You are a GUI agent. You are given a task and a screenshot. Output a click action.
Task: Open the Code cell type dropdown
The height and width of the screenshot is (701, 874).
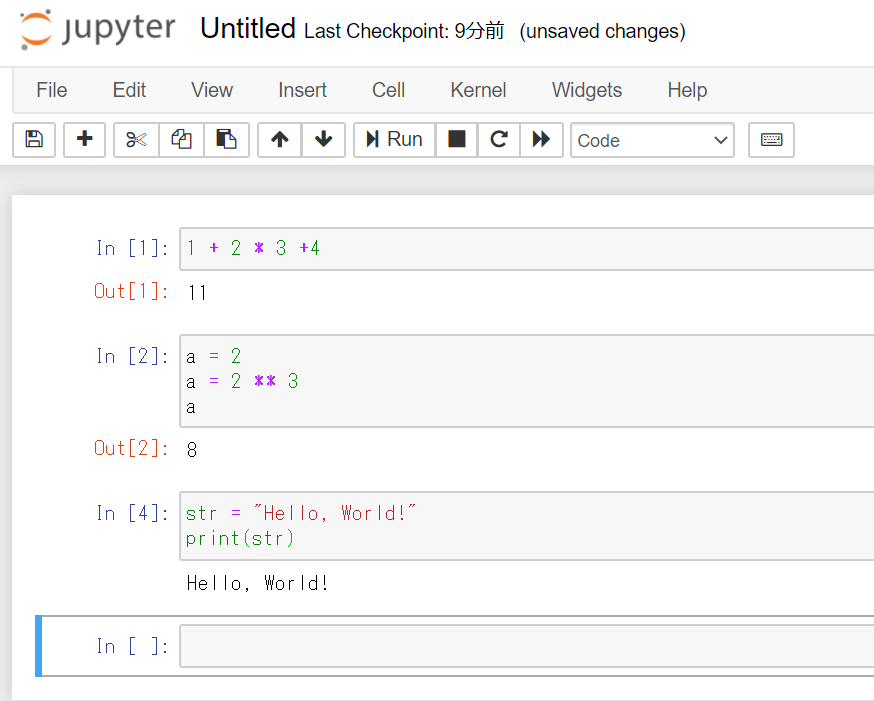point(652,140)
